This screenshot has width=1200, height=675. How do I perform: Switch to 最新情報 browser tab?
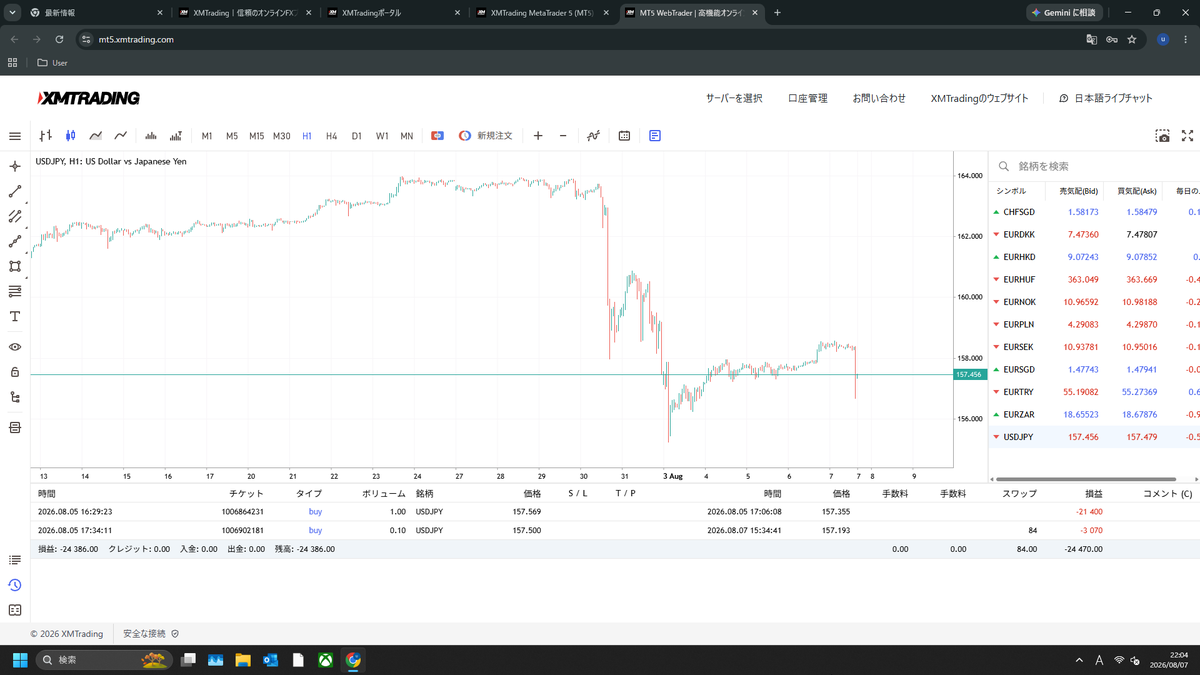[95, 13]
